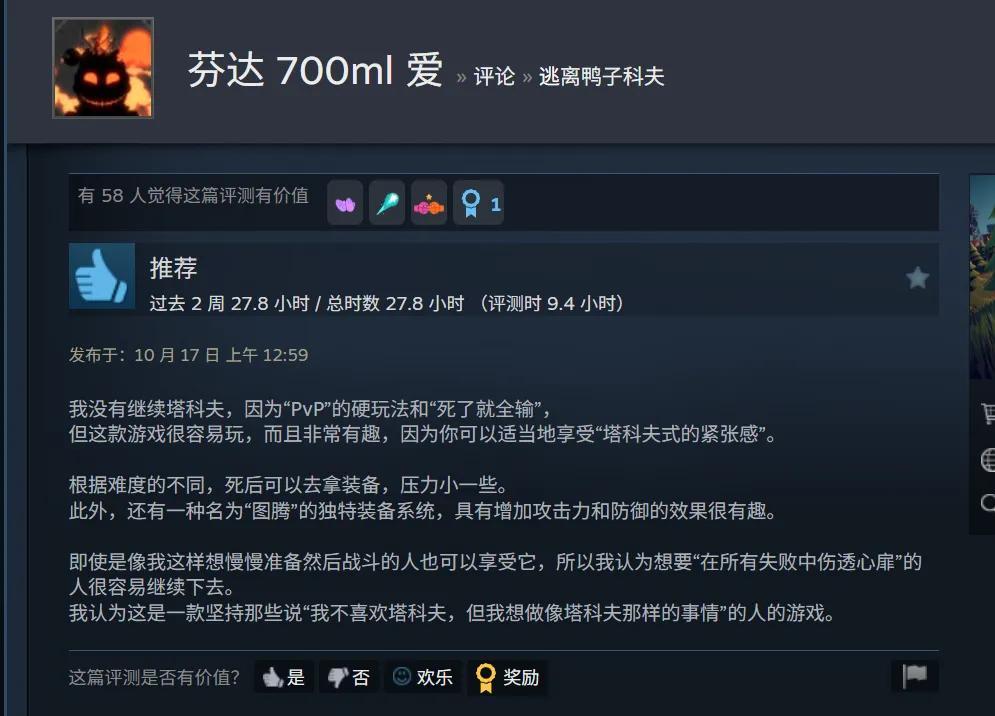Click the flaming pumpkin profile avatar

click(103, 68)
